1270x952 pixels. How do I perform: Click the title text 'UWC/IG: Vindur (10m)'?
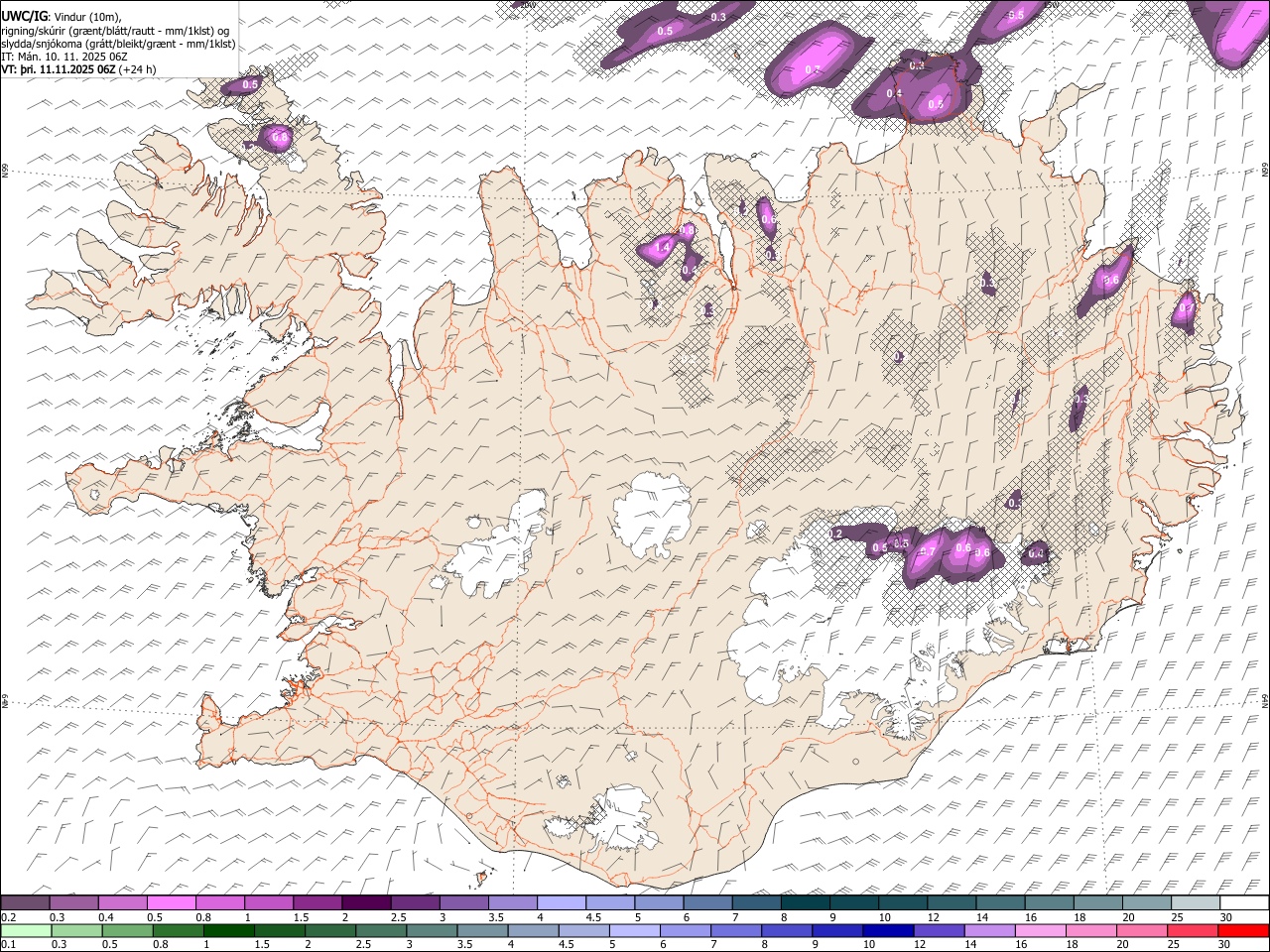62,16
